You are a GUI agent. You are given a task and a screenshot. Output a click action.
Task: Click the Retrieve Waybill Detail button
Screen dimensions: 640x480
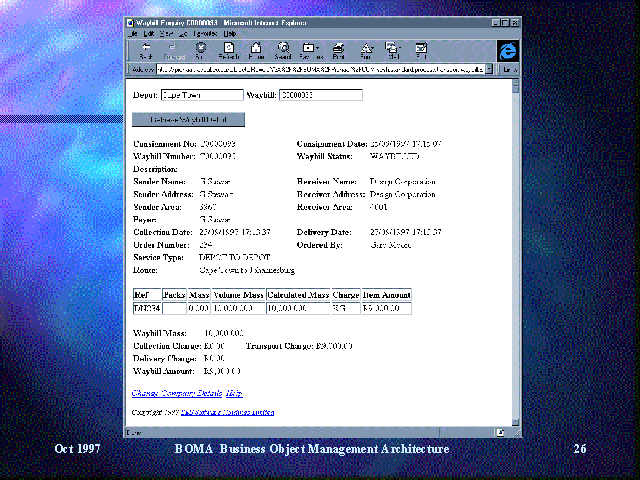click(x=188, y=120)
